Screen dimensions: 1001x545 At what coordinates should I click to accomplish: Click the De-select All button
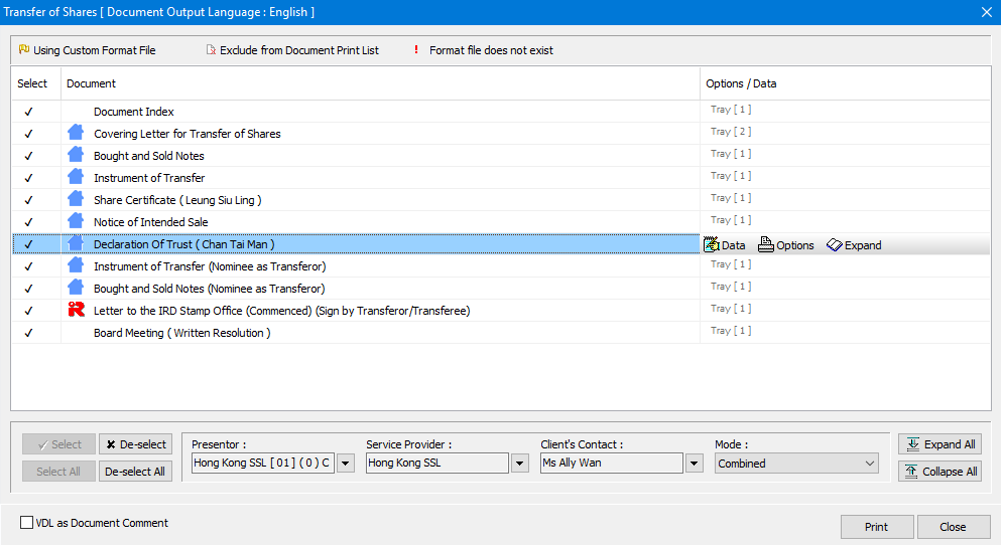tap(135, 472)
